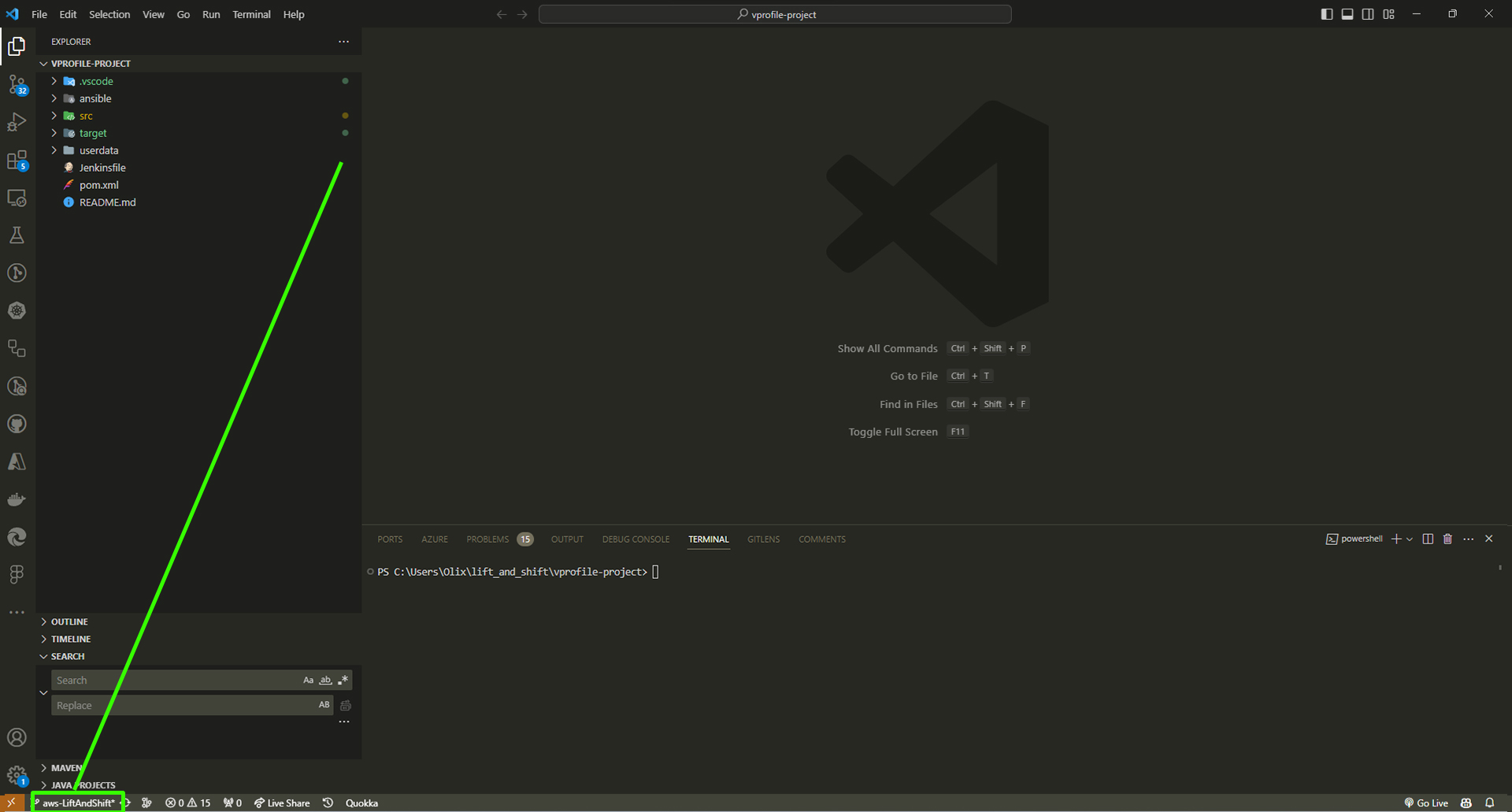Open the Terminal menu
The width and height of the screenshot is (1512, 812).
click(x=251, y=14)
